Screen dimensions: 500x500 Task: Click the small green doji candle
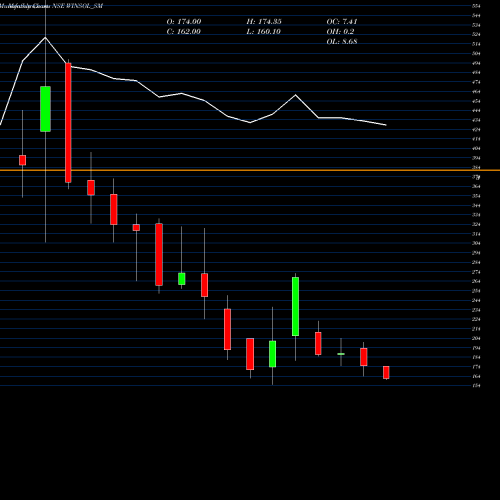click(341, 354)
